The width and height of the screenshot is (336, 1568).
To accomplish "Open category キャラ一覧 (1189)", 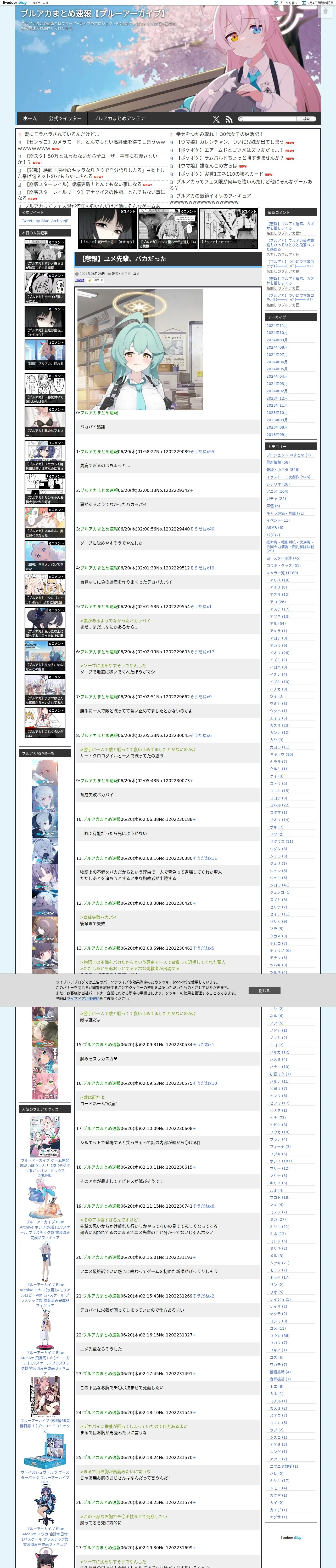I will [282, 573].
